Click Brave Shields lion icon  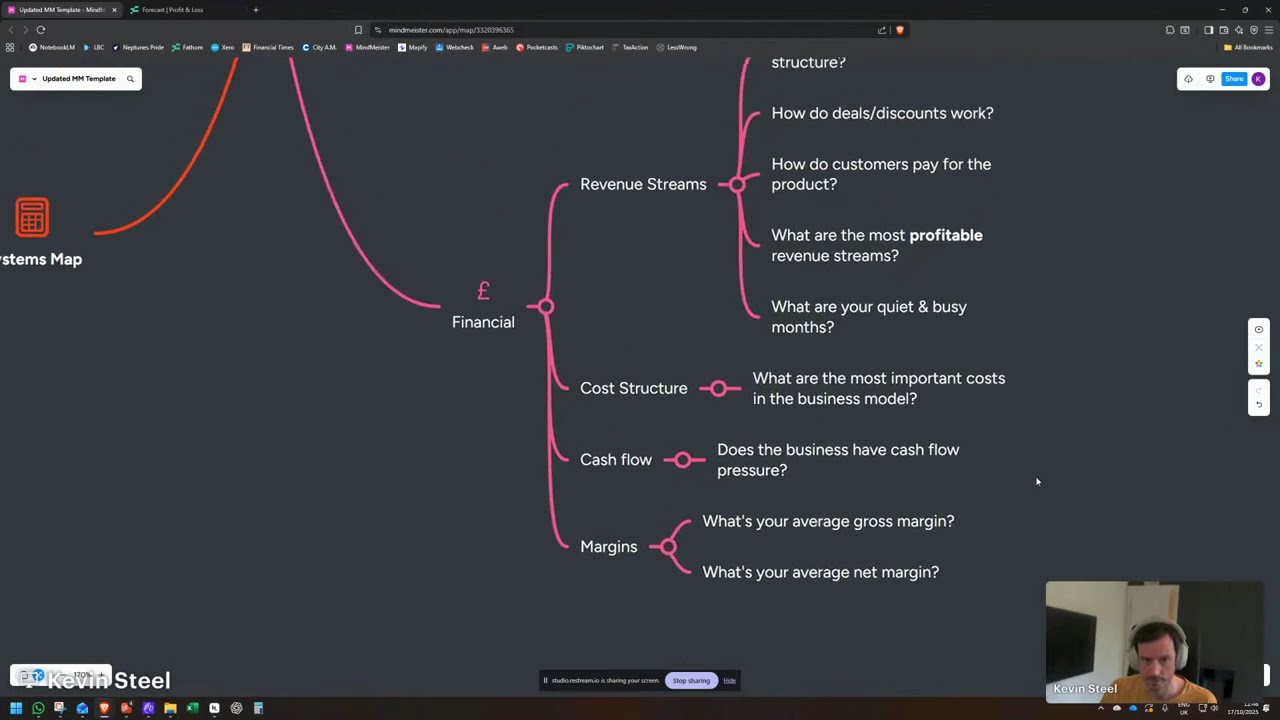click(x=900, y=30)
